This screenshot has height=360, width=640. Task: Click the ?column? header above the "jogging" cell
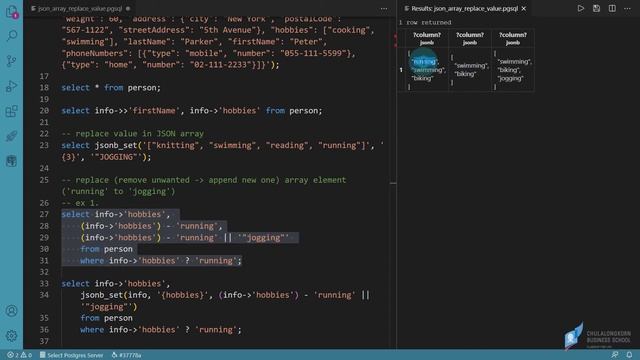coord(513,38)
